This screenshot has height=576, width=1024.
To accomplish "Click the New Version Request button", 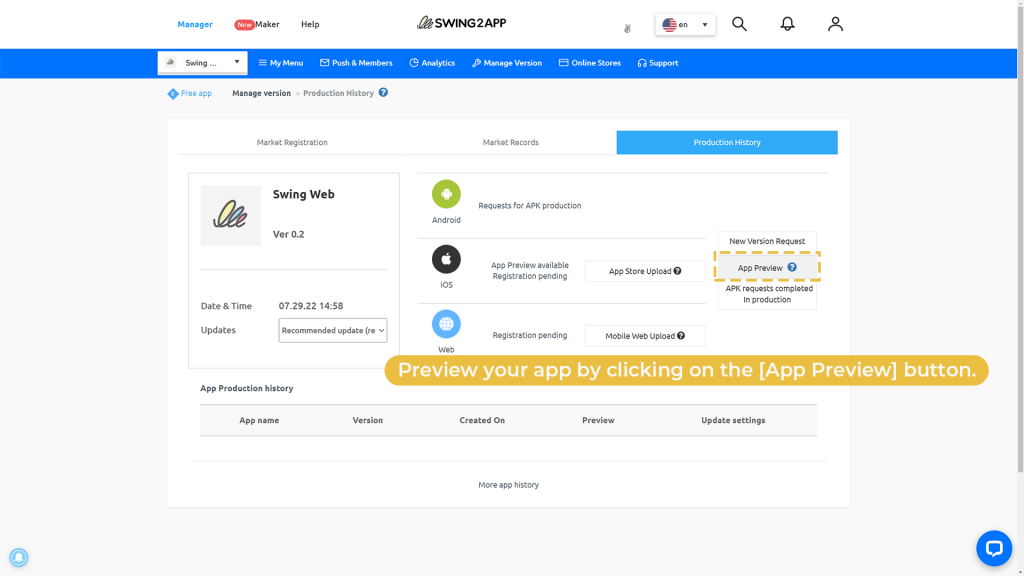I will click(767, 241).
